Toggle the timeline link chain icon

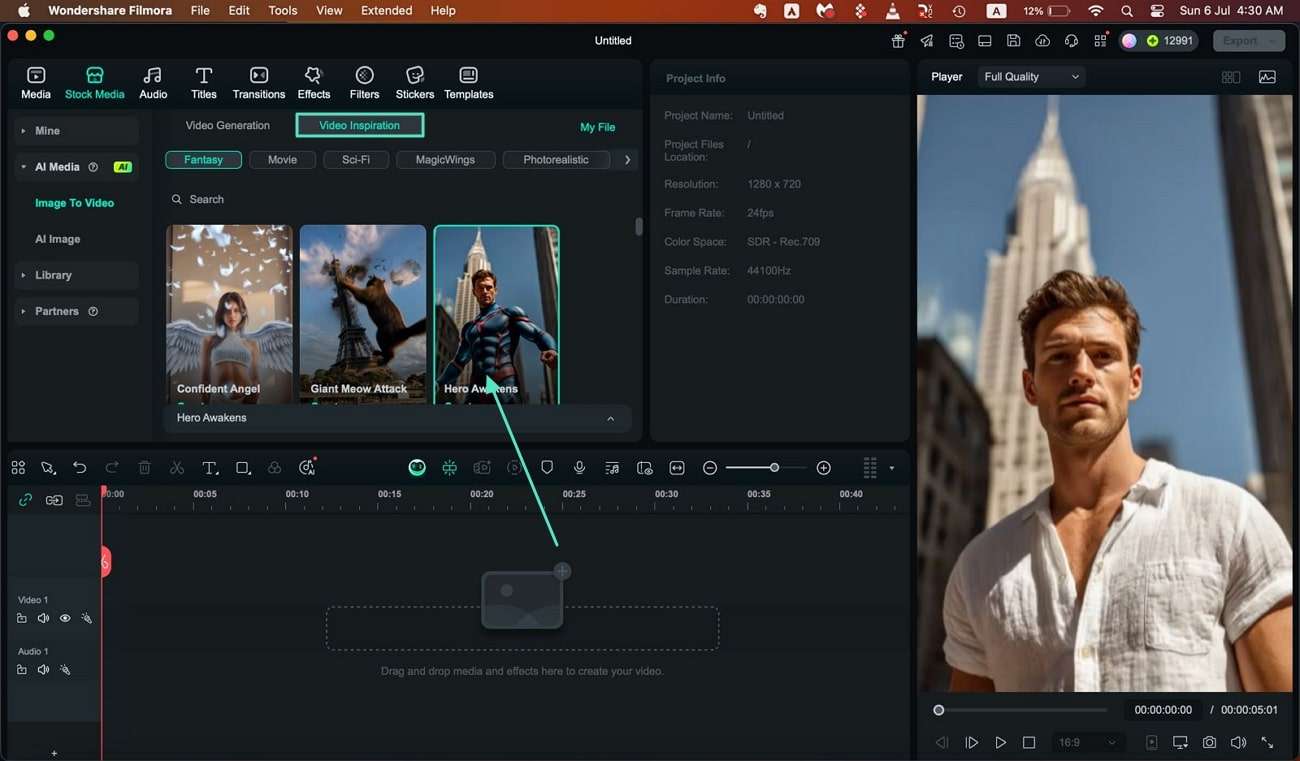pyautogui.click(x=25, y=500)
